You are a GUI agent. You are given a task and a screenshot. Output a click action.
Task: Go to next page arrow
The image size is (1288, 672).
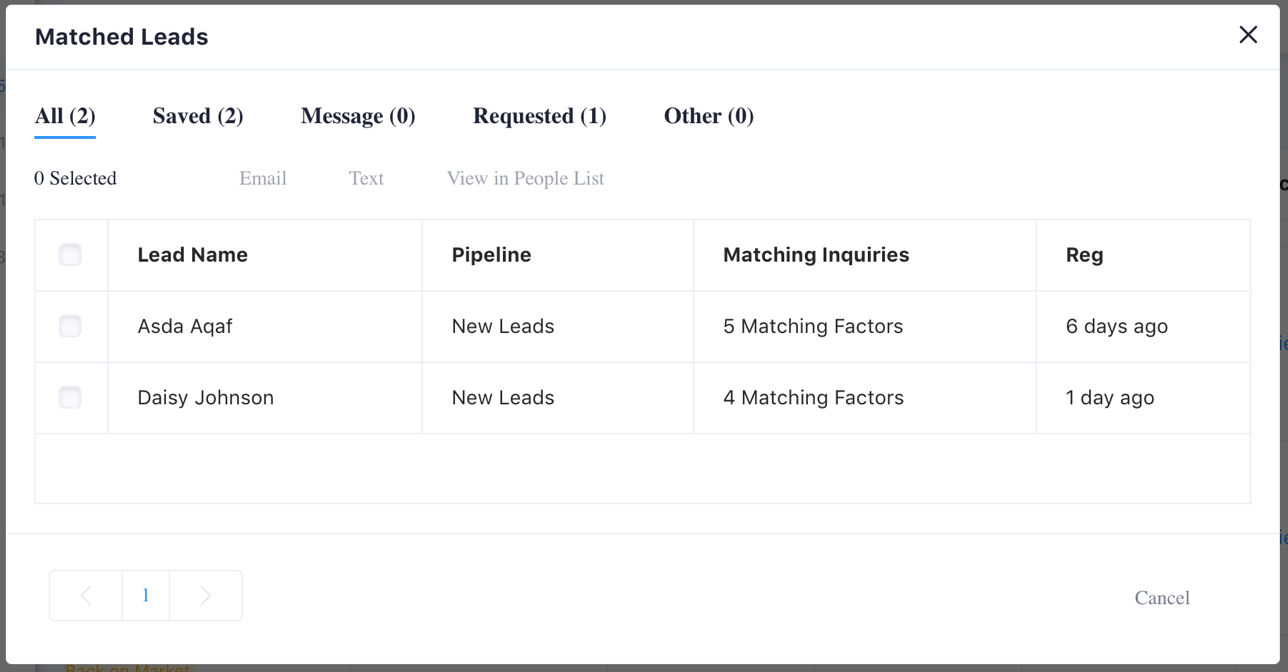click(205, 596)
